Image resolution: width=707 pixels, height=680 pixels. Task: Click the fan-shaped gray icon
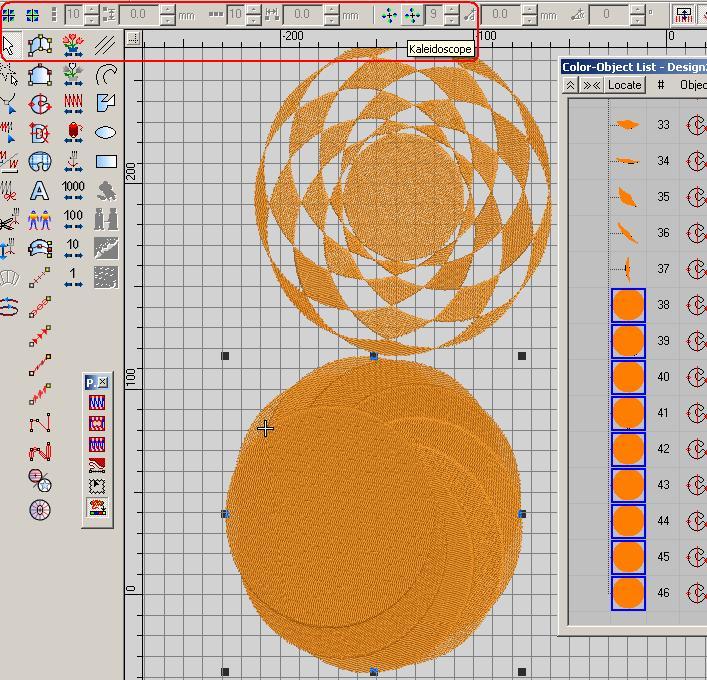coord(9,278)
